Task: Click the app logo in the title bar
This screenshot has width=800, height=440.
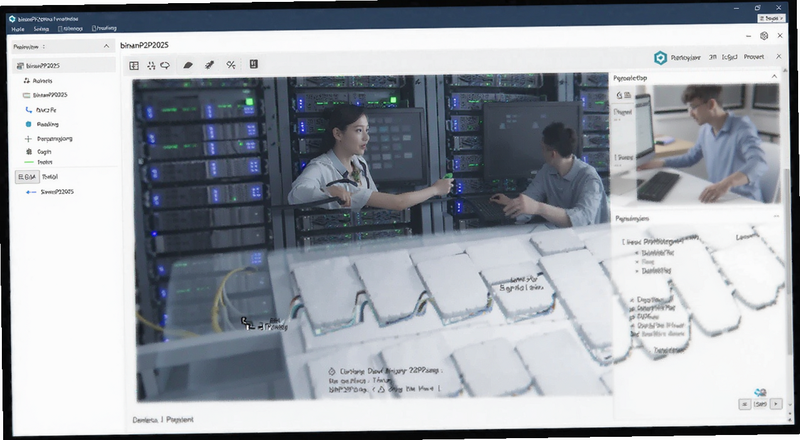Action: 12,19
